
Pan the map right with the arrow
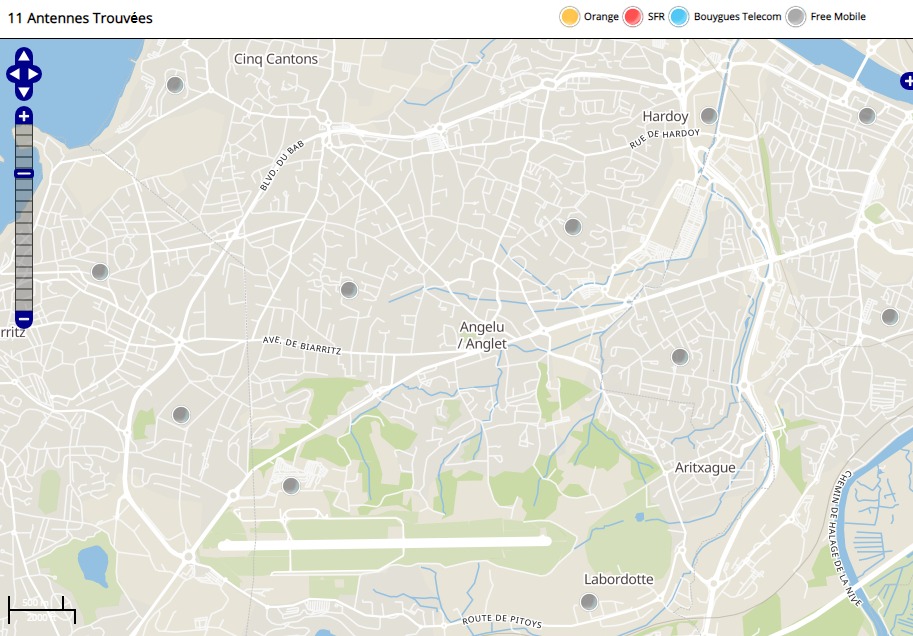click(36, 74)
